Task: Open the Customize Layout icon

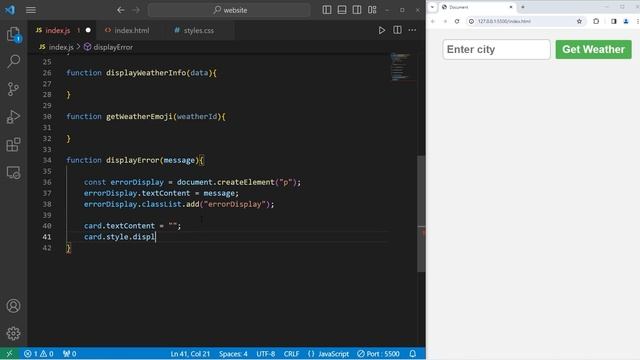Action: (372, 10)
